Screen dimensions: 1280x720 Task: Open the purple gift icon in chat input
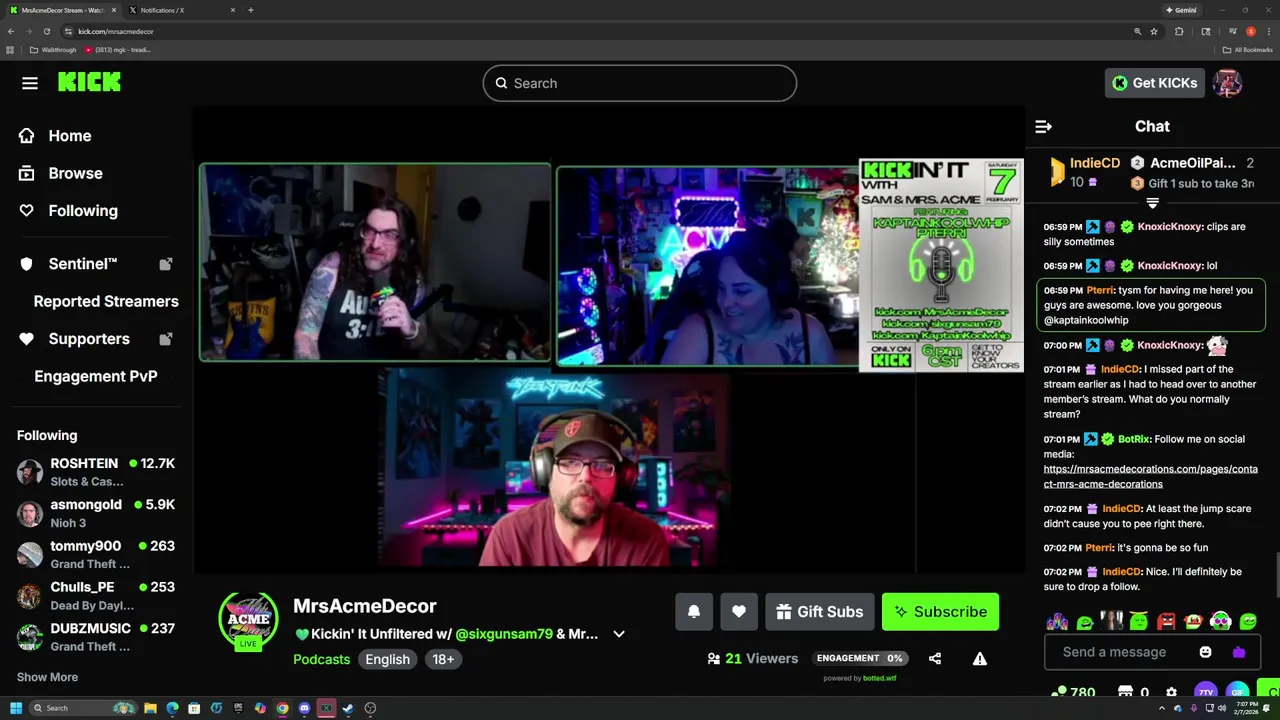[x=1239, y=652]
